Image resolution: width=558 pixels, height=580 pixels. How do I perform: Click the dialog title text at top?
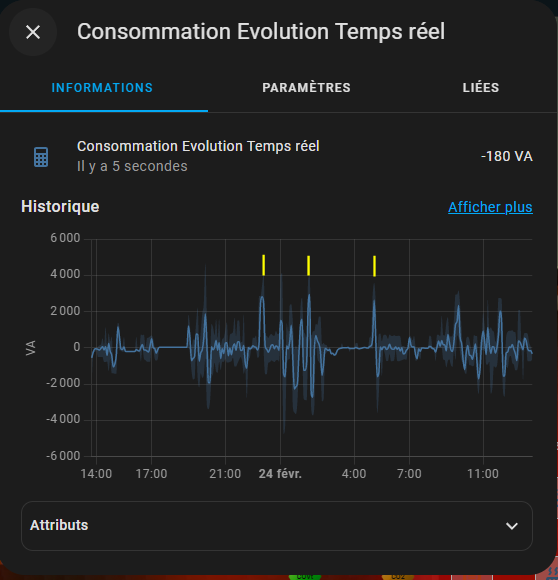pos(261,31)
